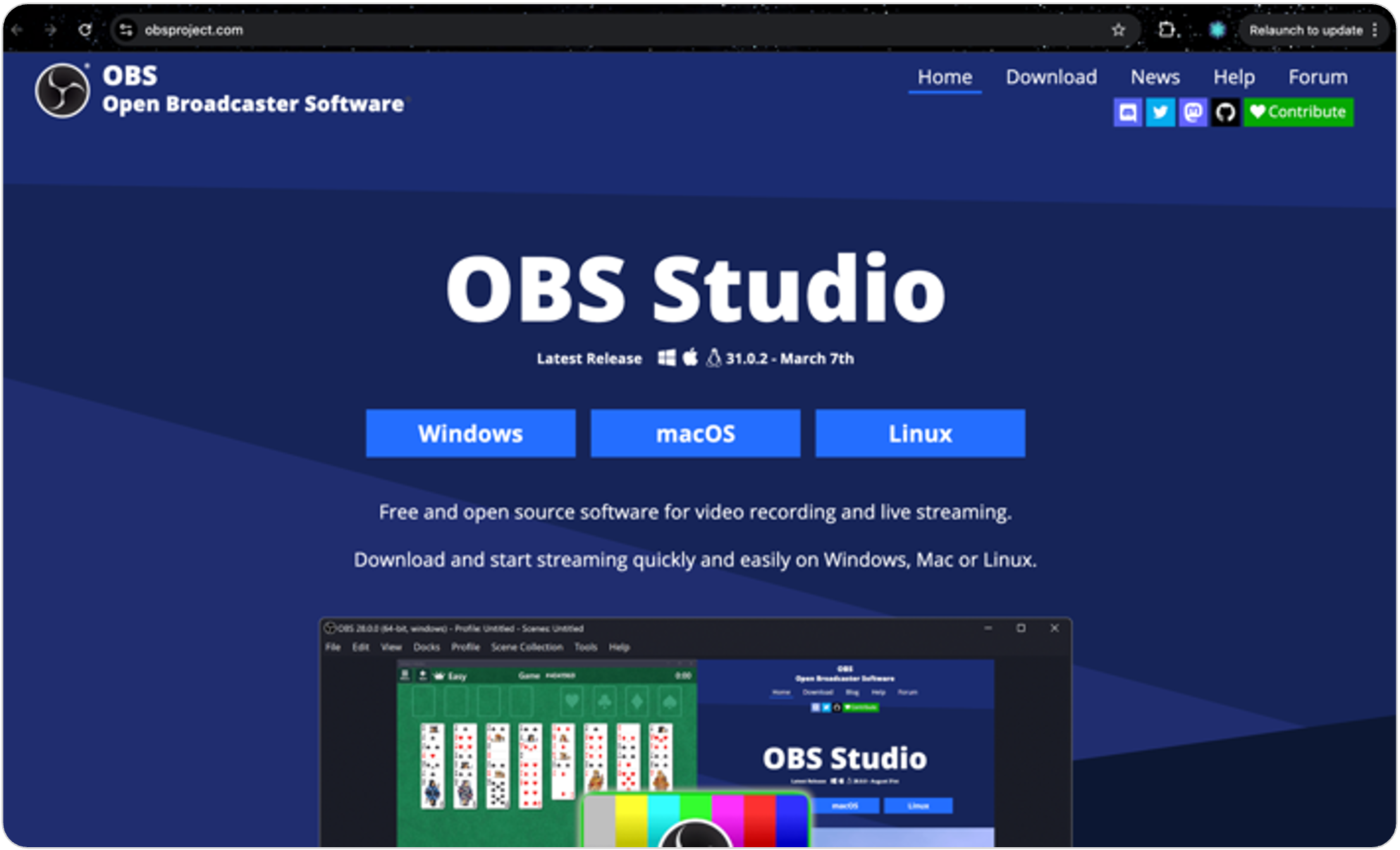Viewport: 1400px width, 850px height.
Task: Click the 31.0.2 - March 7th release text
Action: pos(790,359)
